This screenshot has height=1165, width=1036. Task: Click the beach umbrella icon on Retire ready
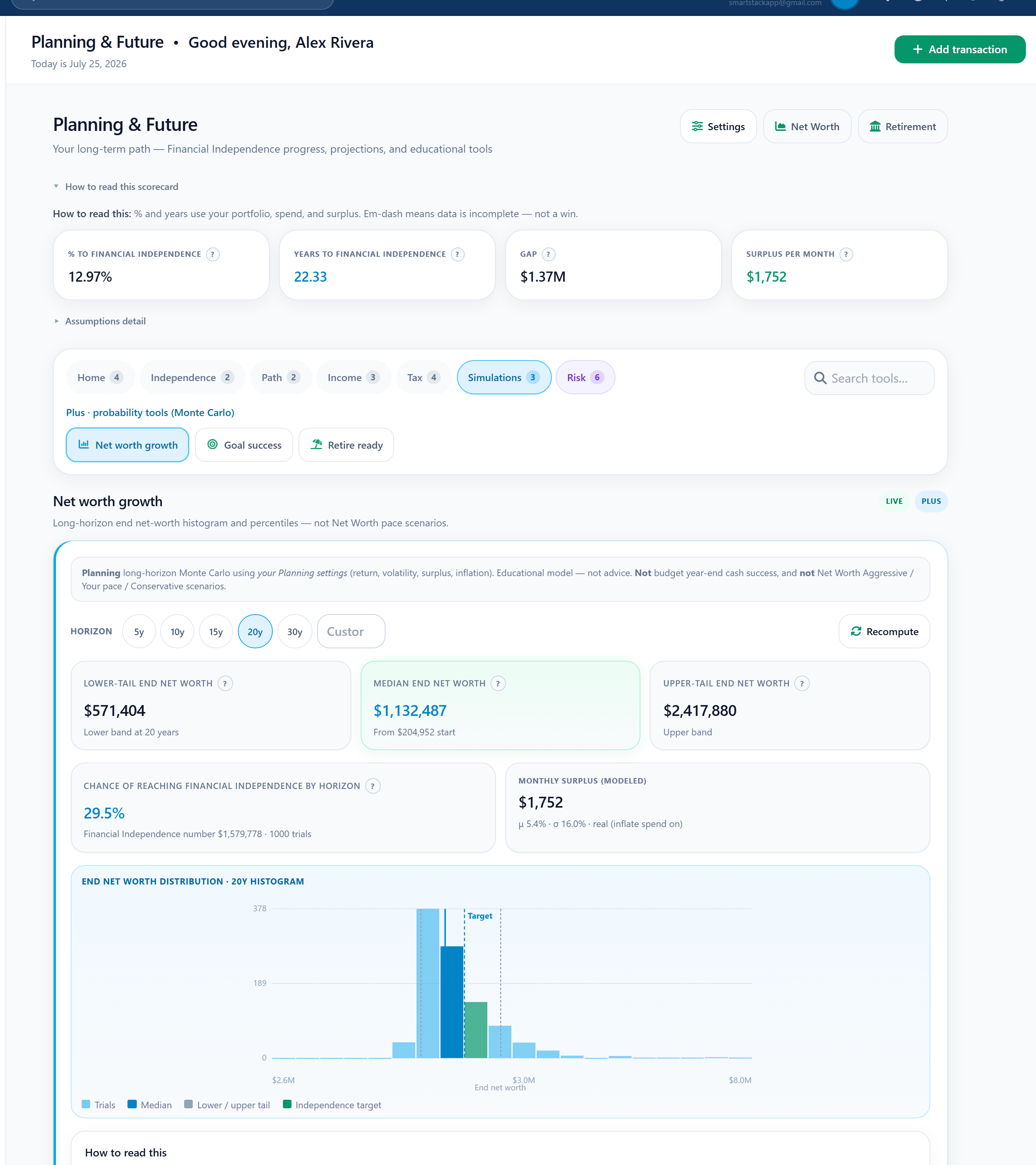click(316, 444)
